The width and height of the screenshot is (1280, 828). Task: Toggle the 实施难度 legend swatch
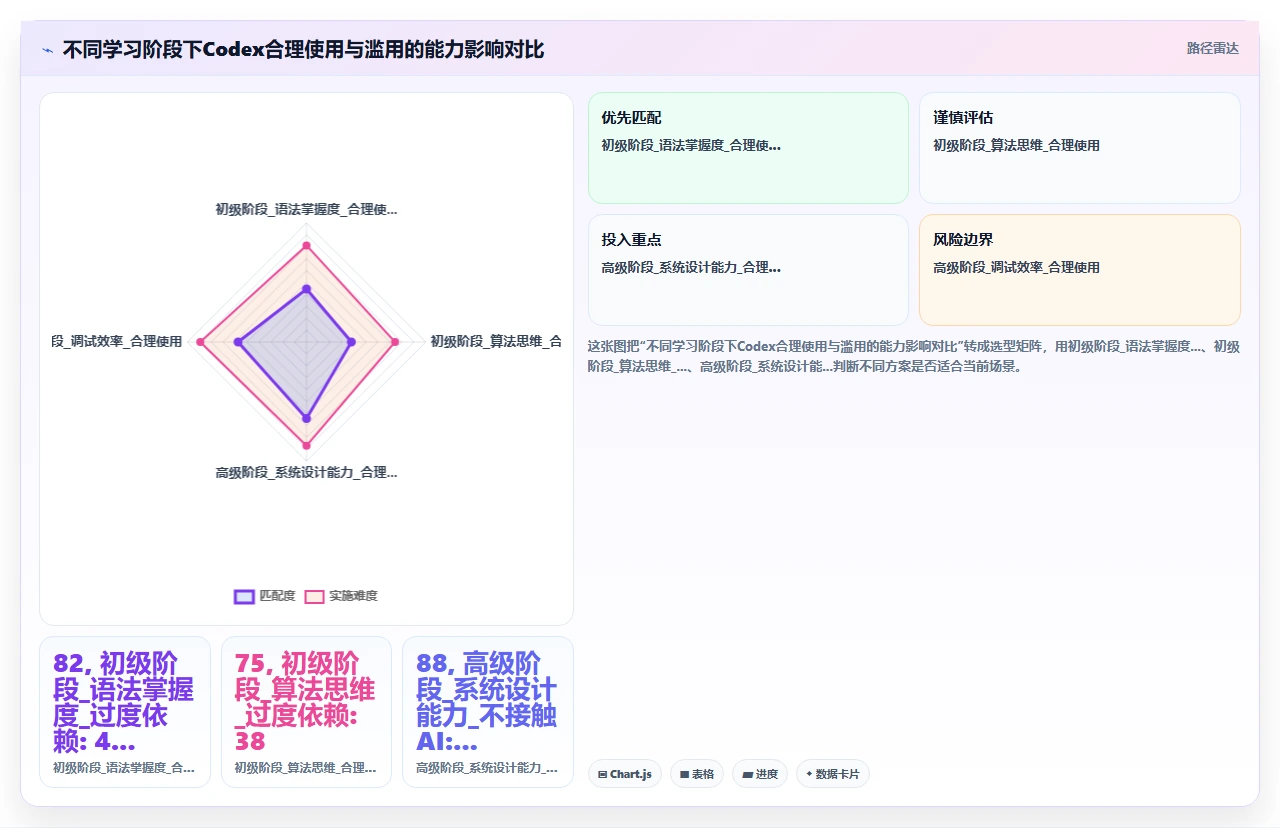pos(314,596)
